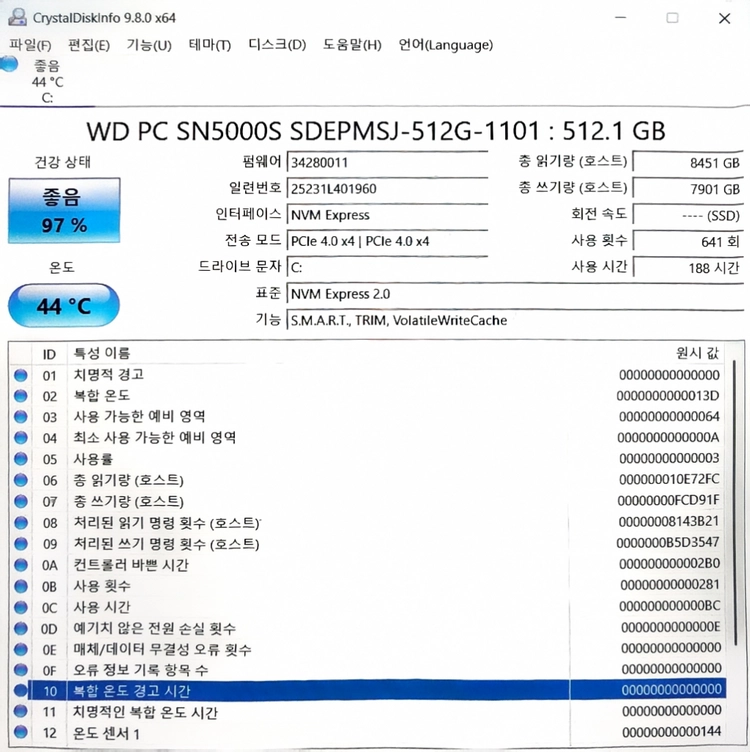Select row name 복합 온도 경고 시간

pos(132,691)
